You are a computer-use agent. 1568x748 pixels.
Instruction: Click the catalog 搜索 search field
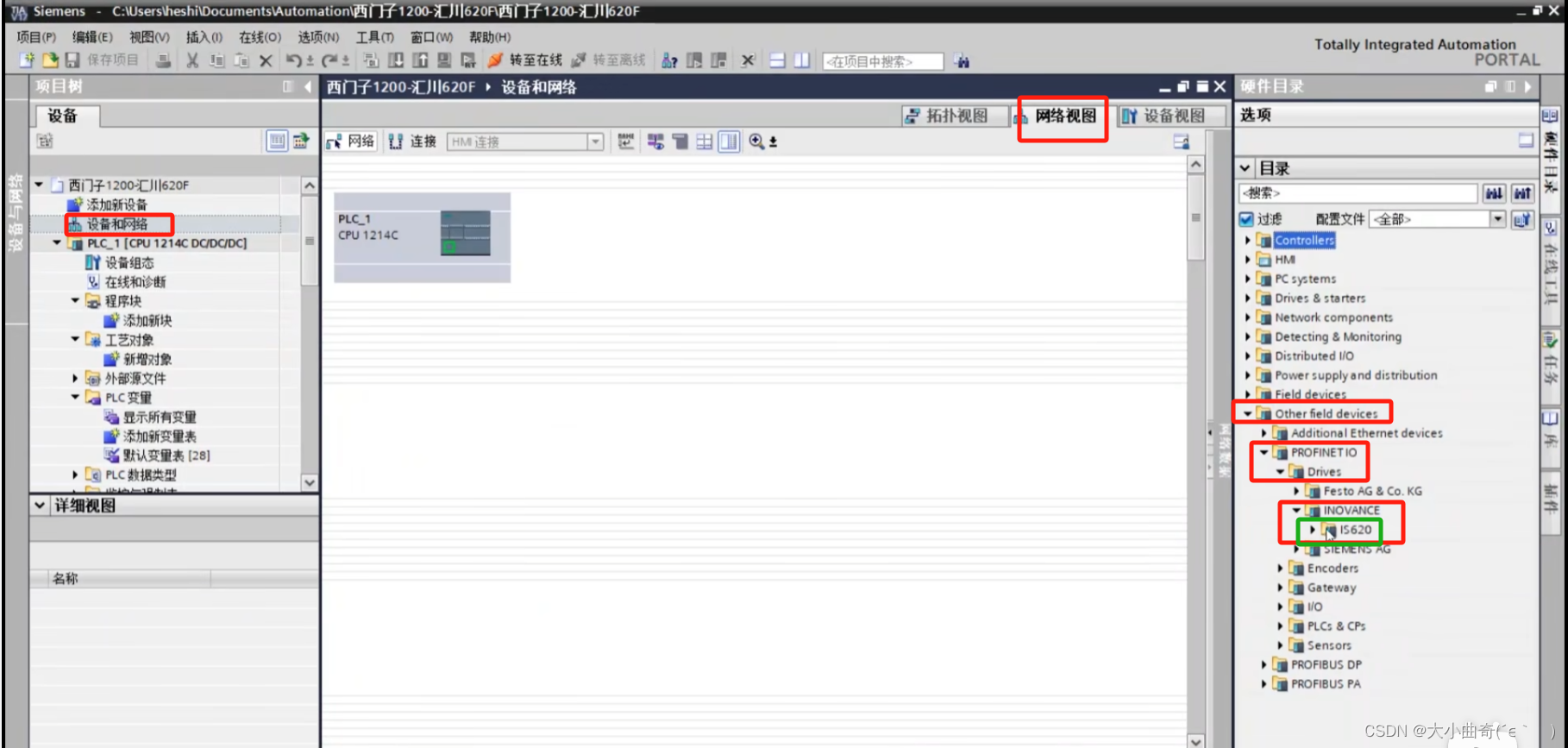click(x=1358, y=193)
